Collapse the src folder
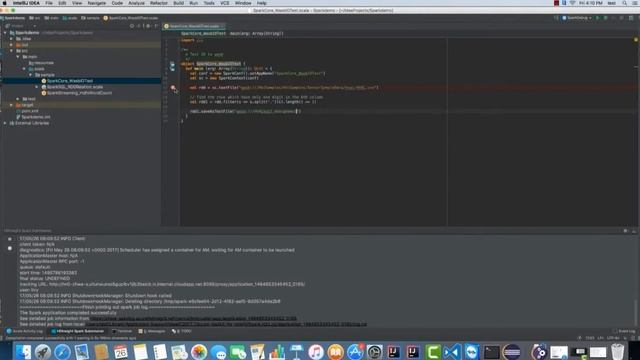 click(11, 51)
